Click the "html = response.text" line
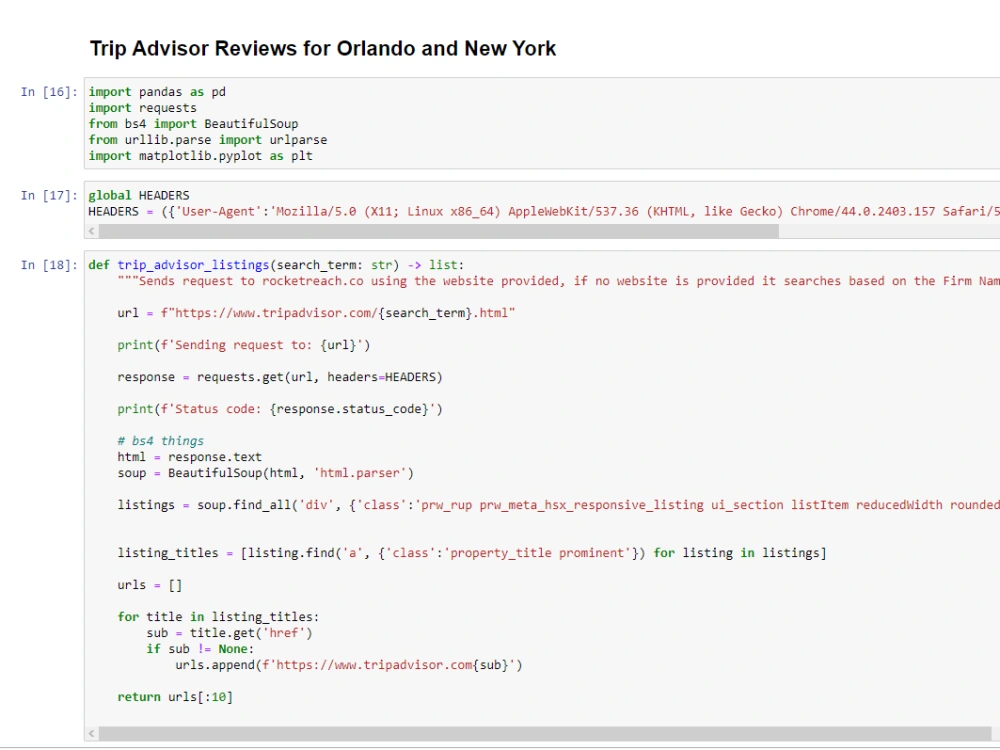The height and width of the screenshot is (750, 1000). point(189,457)
